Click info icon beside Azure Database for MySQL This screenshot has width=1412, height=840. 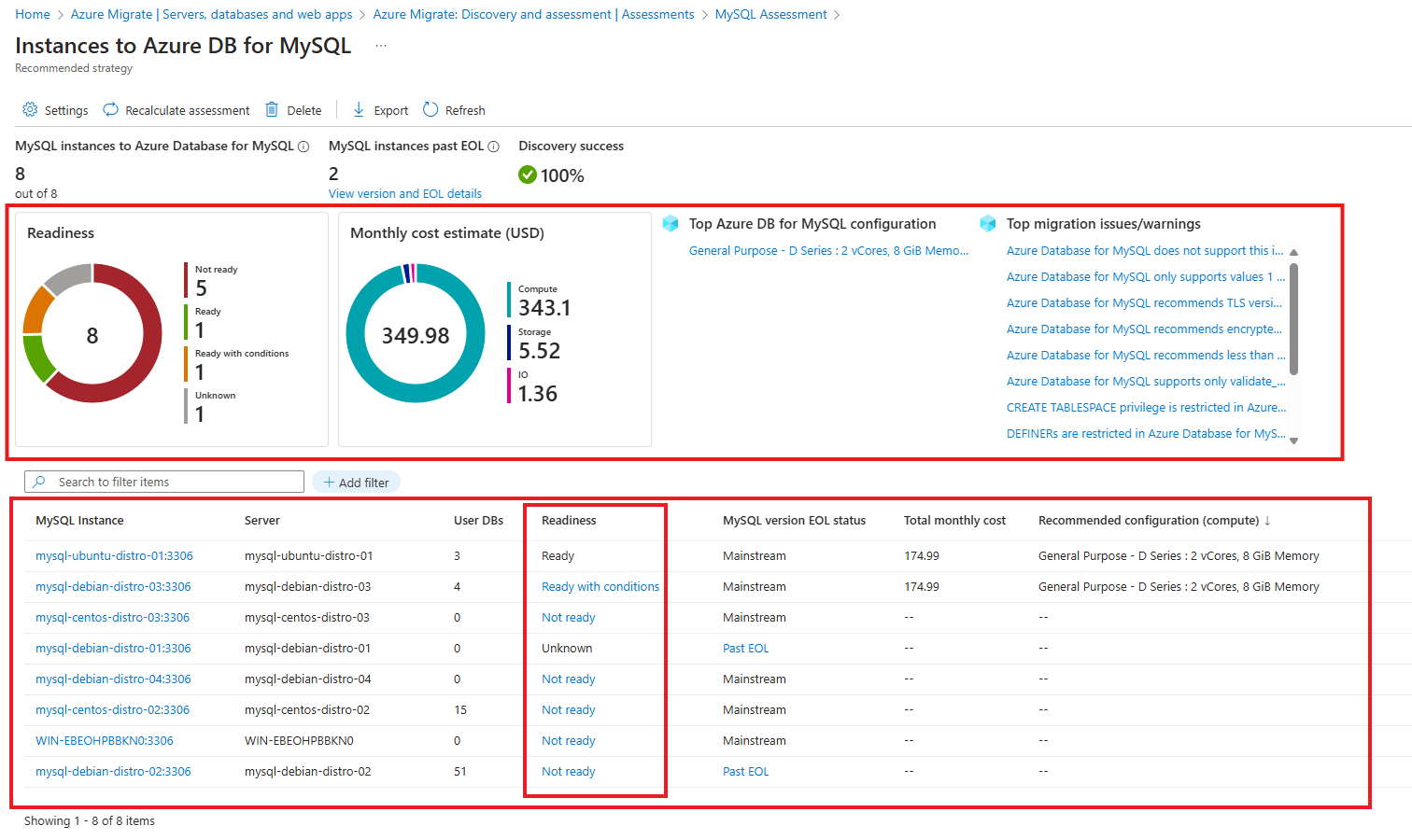coord(304,147)
